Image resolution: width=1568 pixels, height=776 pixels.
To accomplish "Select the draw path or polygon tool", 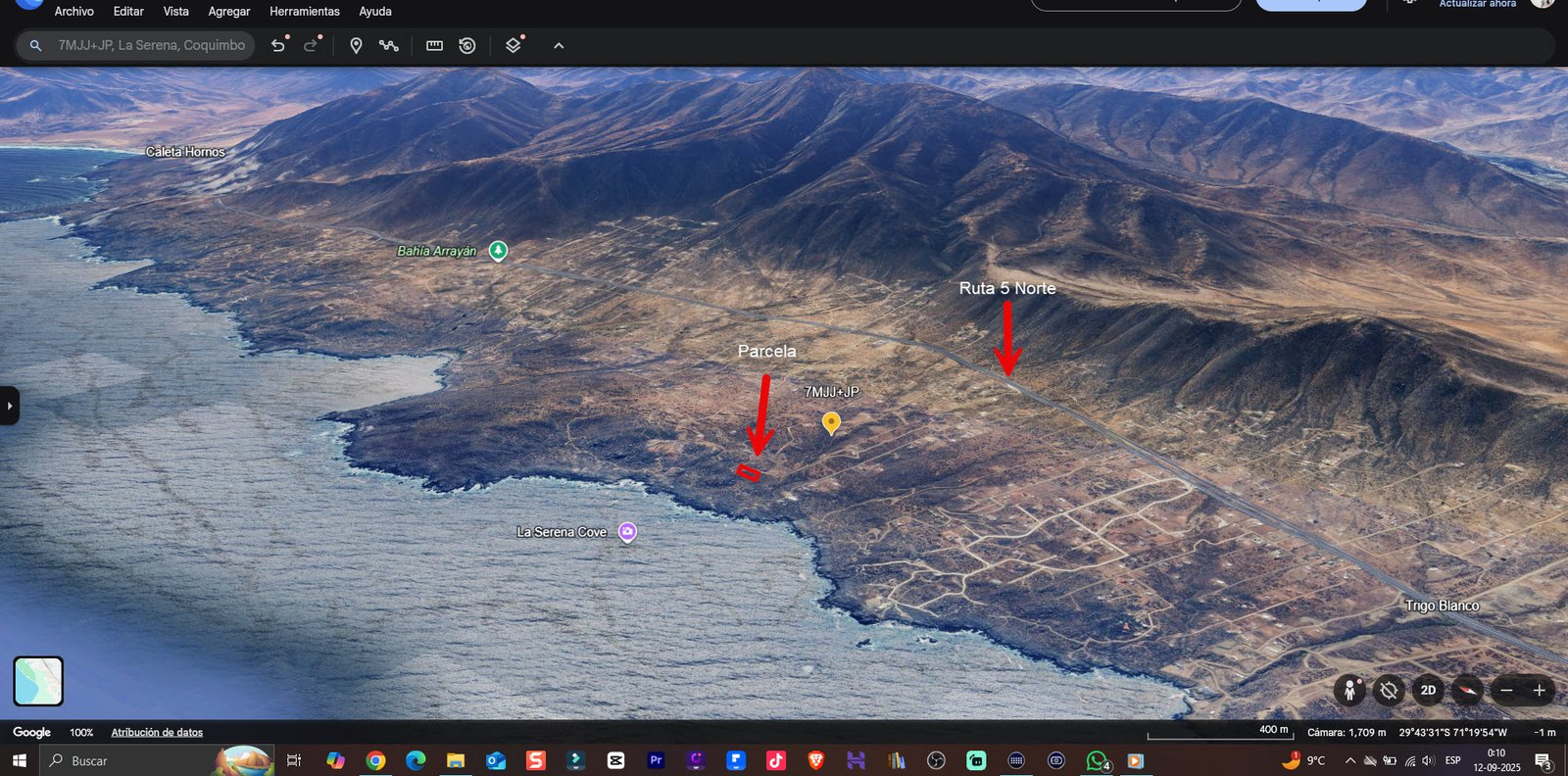I will point(389,46).
